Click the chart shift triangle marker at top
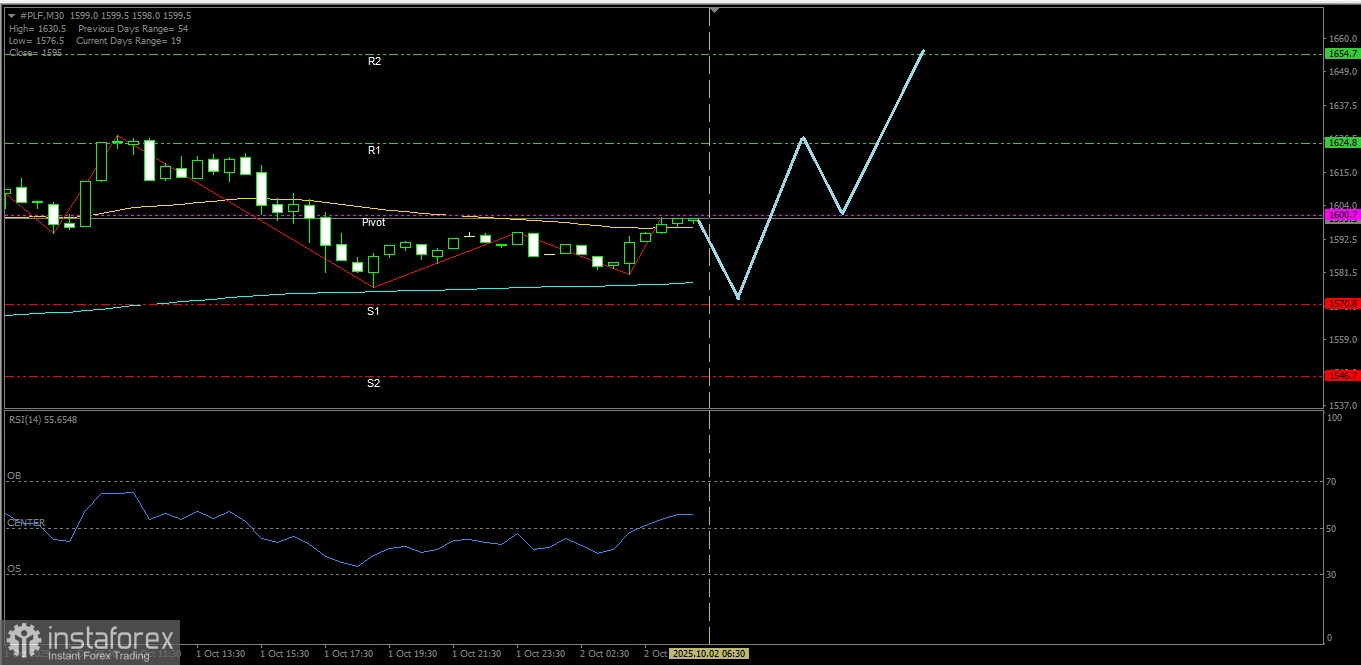Viewport: 1361px width, 665px height. (714, 11)
